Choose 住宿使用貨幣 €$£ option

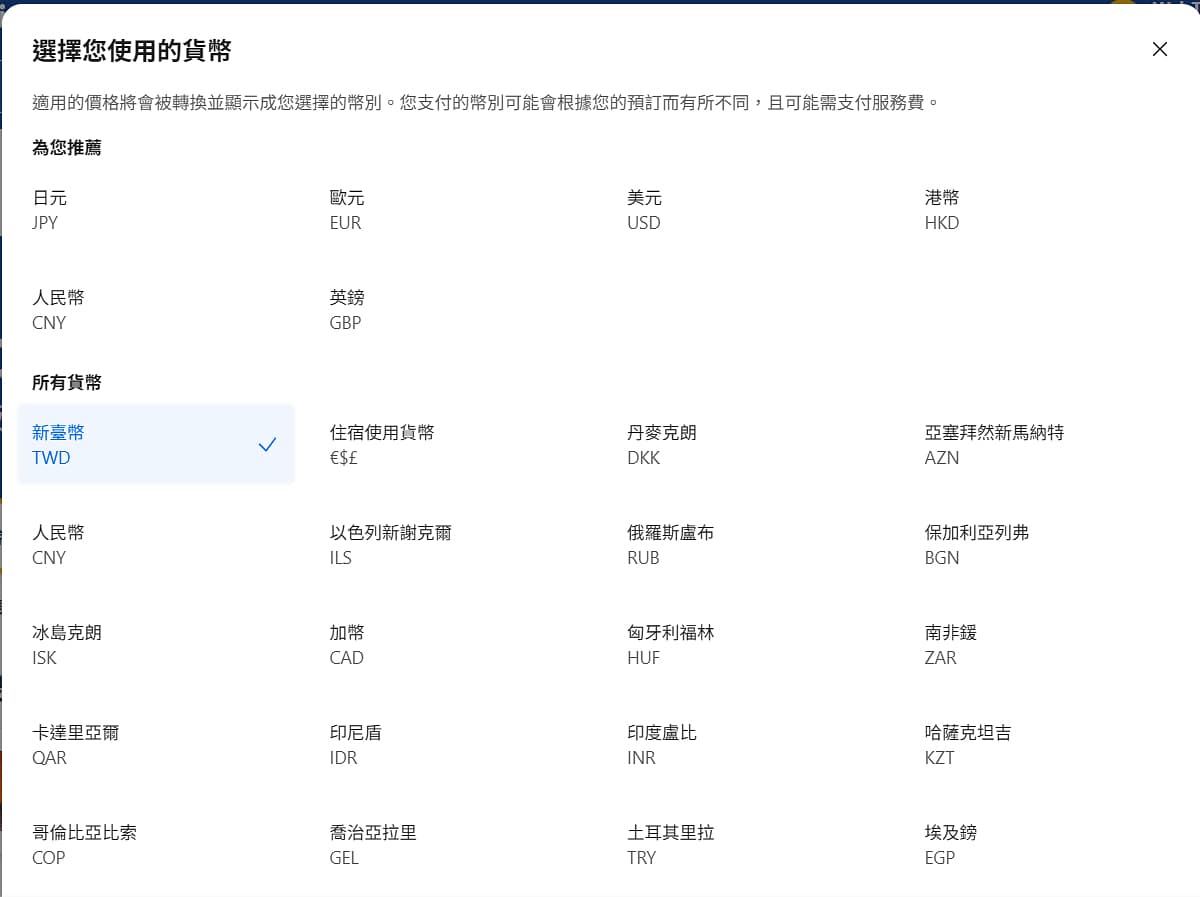[x=382, y=445]
